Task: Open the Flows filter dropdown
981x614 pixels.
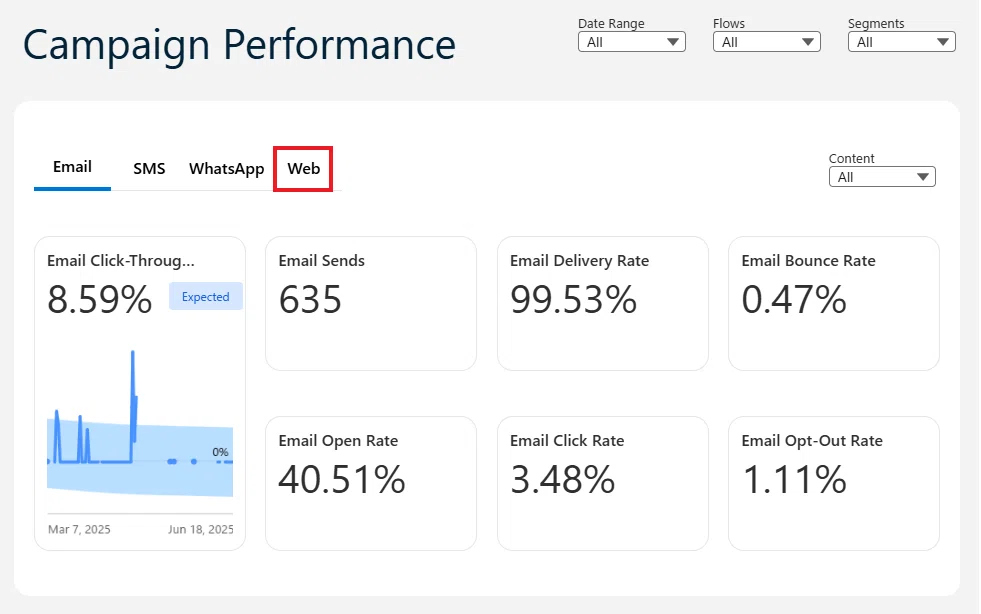Action: 766,42
